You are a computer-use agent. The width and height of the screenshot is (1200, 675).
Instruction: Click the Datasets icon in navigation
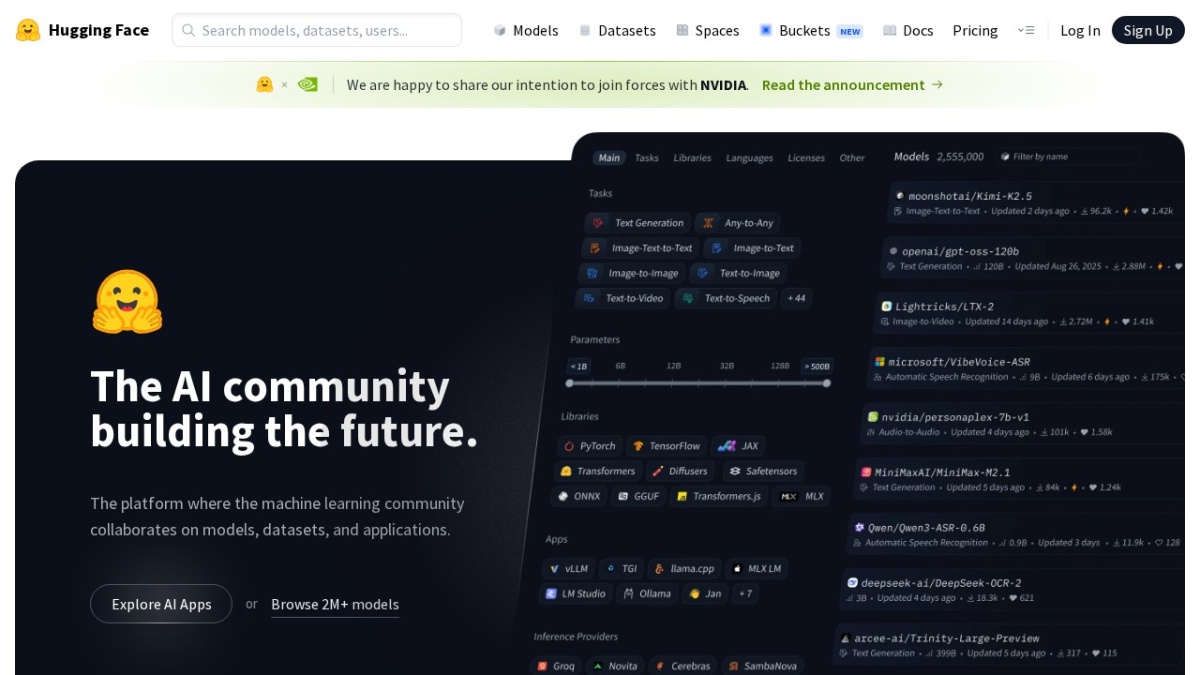(x=585, y=30)
